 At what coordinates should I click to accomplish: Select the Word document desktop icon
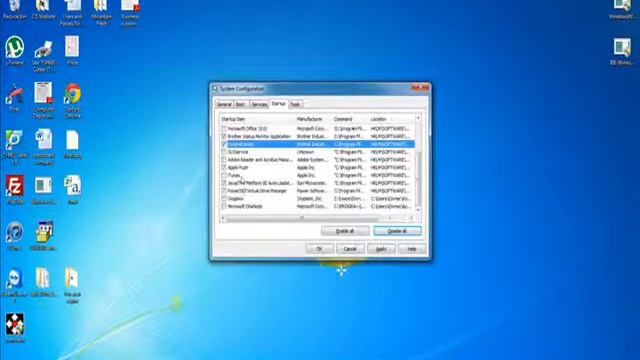coord(43,140)
